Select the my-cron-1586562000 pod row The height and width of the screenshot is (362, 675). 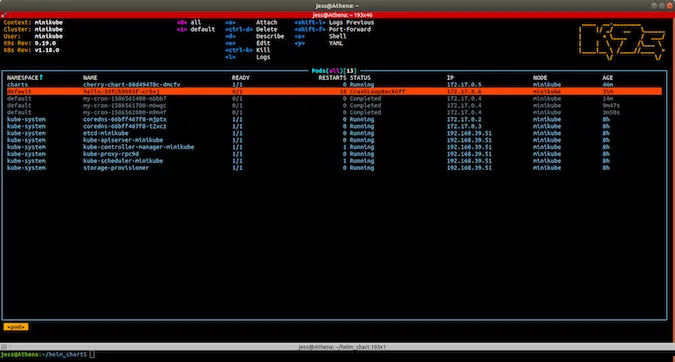(334, 112)
